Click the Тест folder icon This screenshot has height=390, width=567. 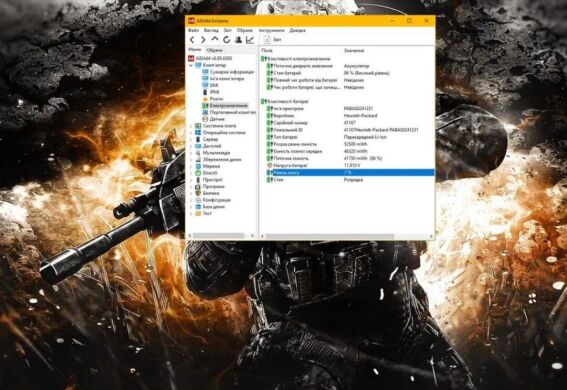198,213
